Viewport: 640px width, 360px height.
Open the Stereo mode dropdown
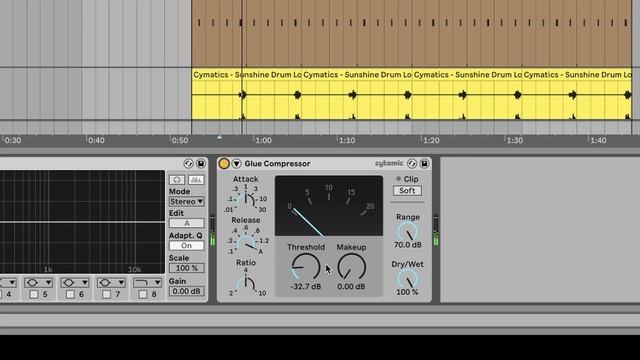point(187,202)
